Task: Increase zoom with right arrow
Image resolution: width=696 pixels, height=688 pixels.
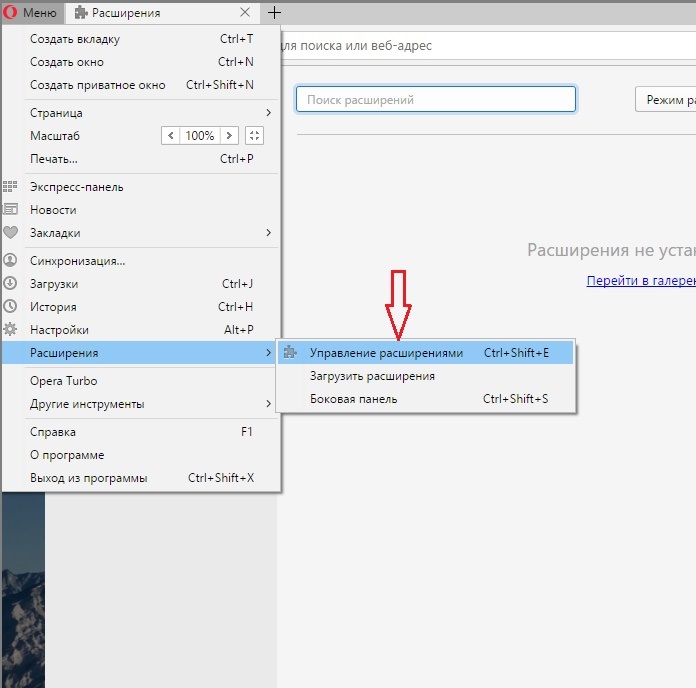Action: [x=229, y=135]
